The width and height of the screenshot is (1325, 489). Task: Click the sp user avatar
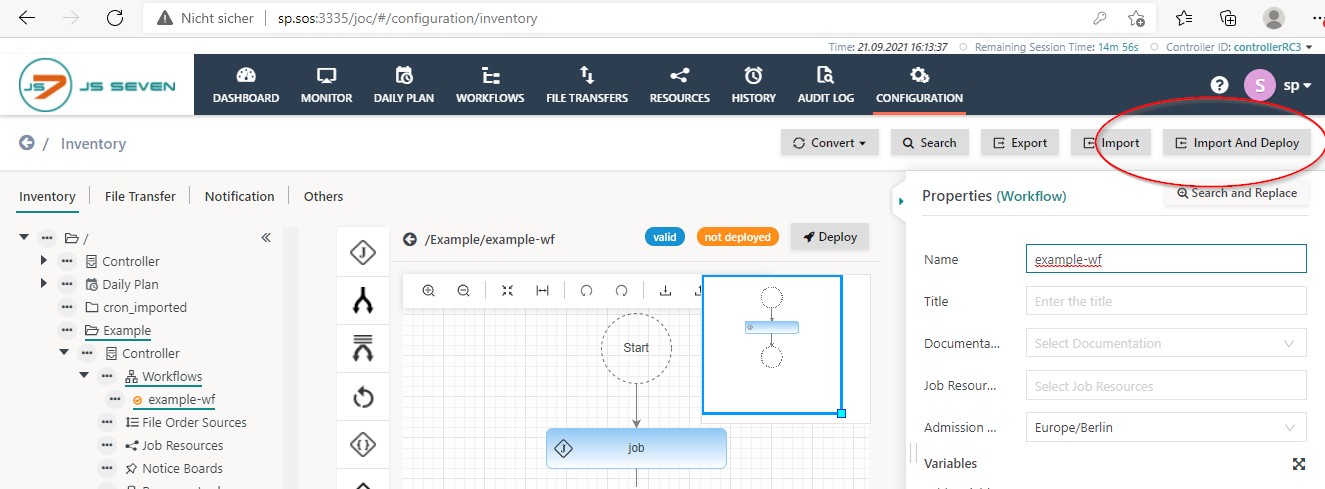point(1260,85)
